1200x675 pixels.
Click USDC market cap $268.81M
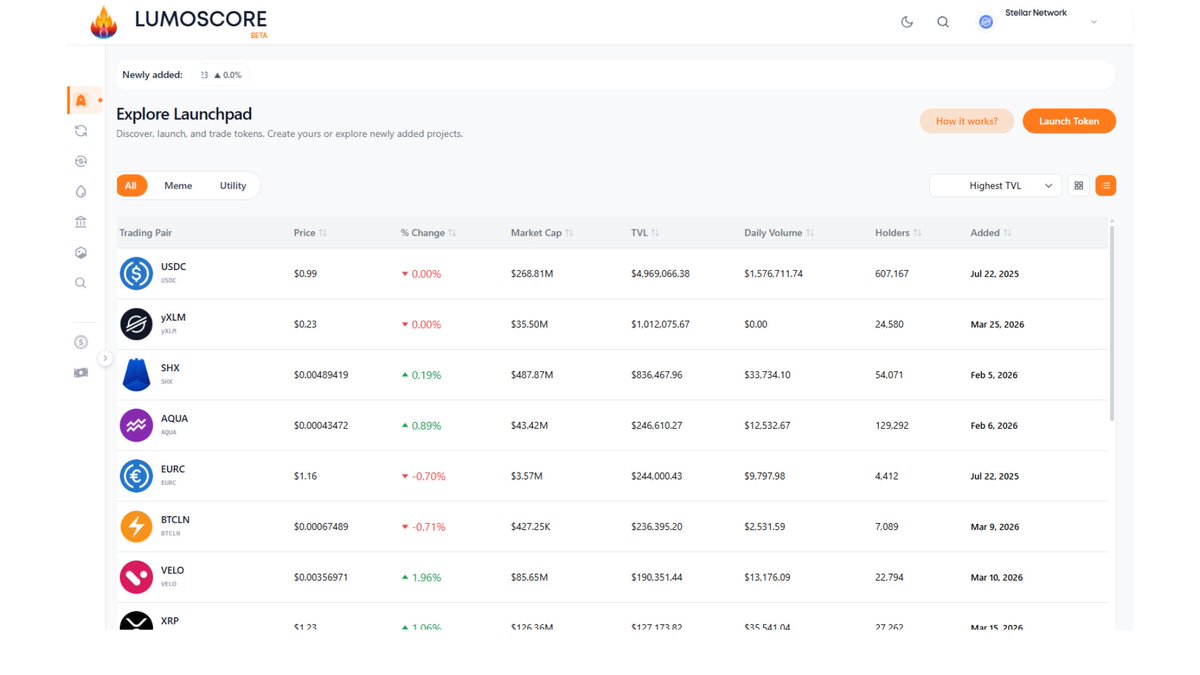point(532,274)
